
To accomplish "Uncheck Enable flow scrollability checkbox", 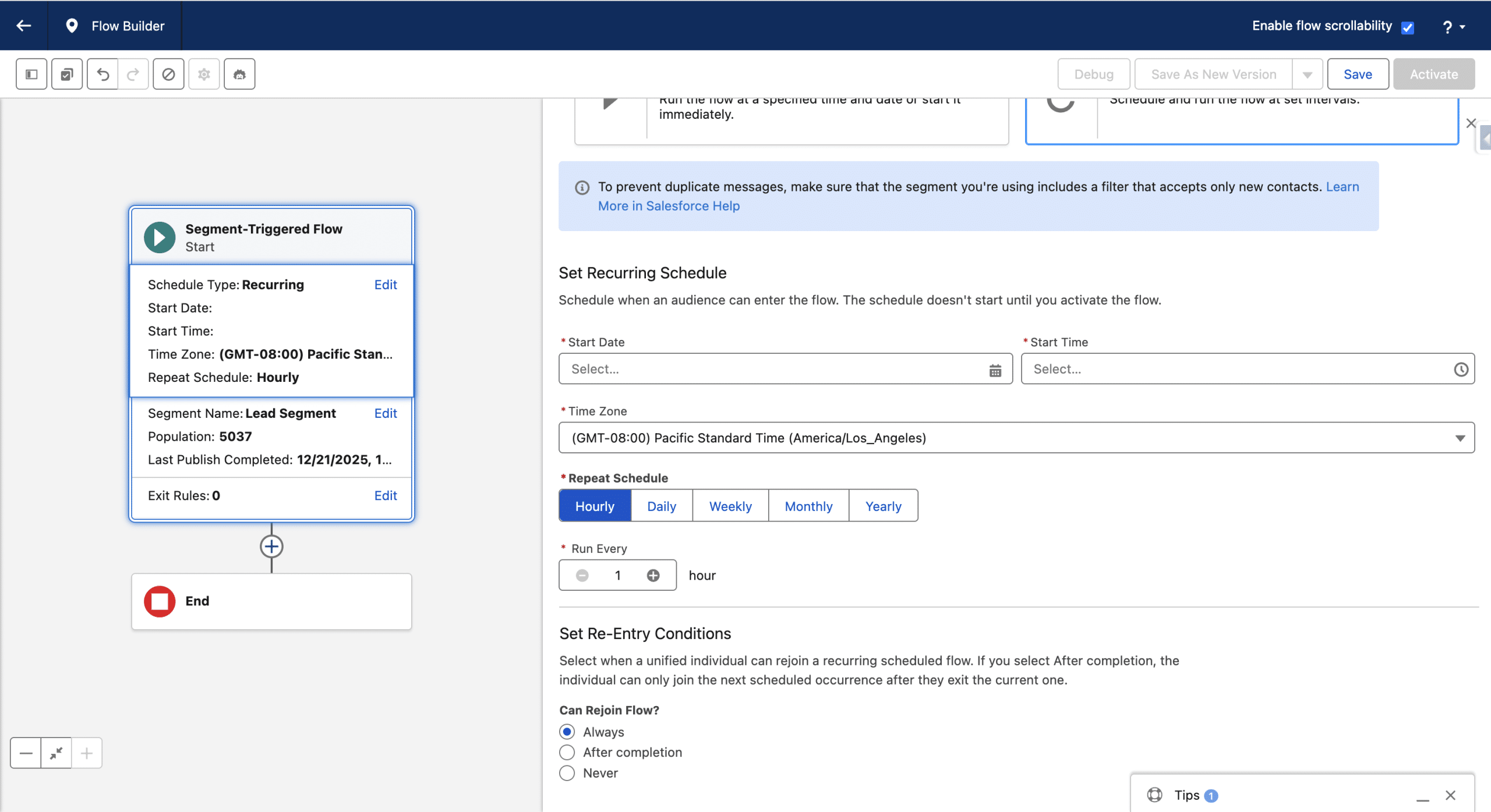I will 1408,27.
